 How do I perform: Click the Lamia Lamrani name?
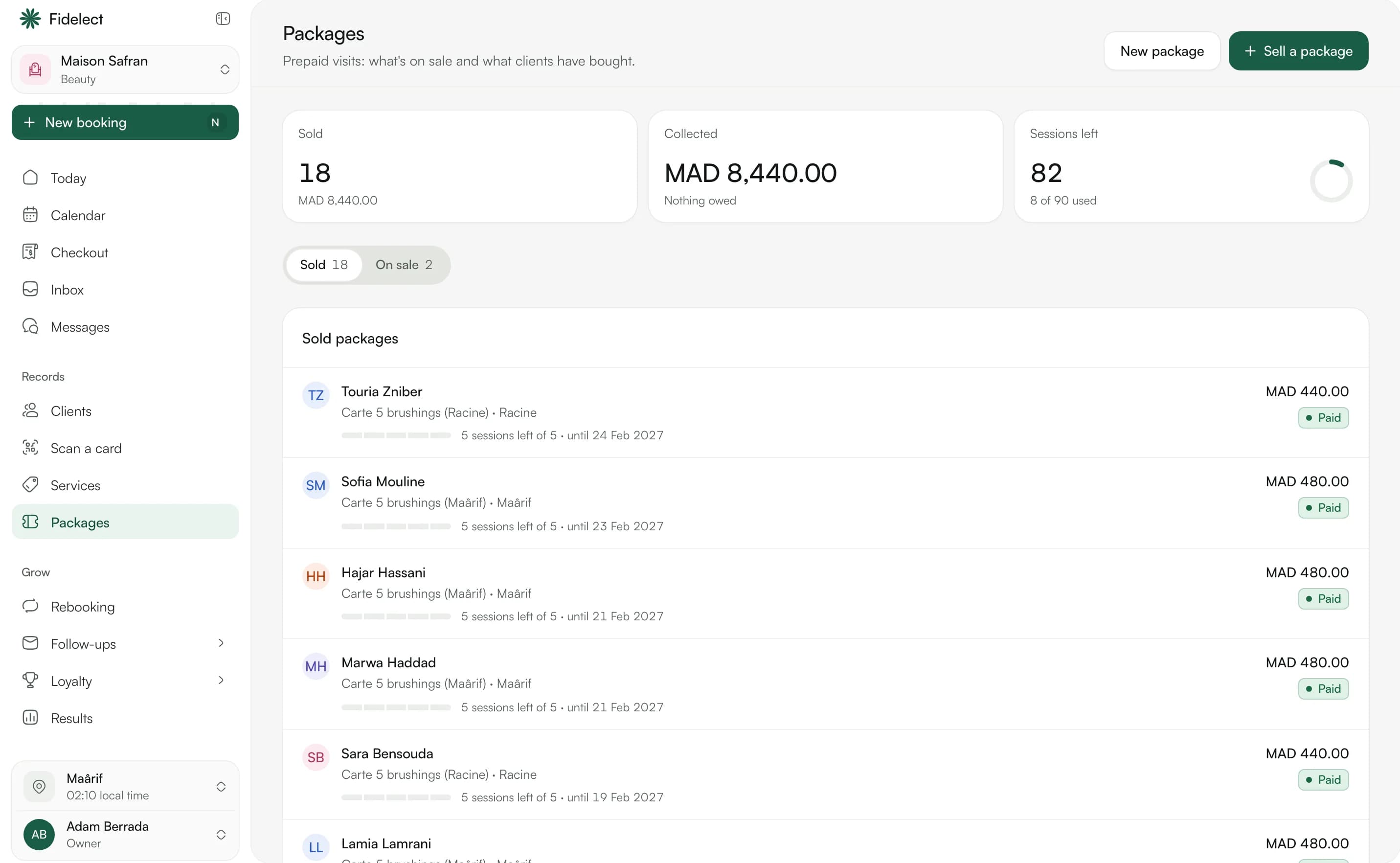click(386, 843)
